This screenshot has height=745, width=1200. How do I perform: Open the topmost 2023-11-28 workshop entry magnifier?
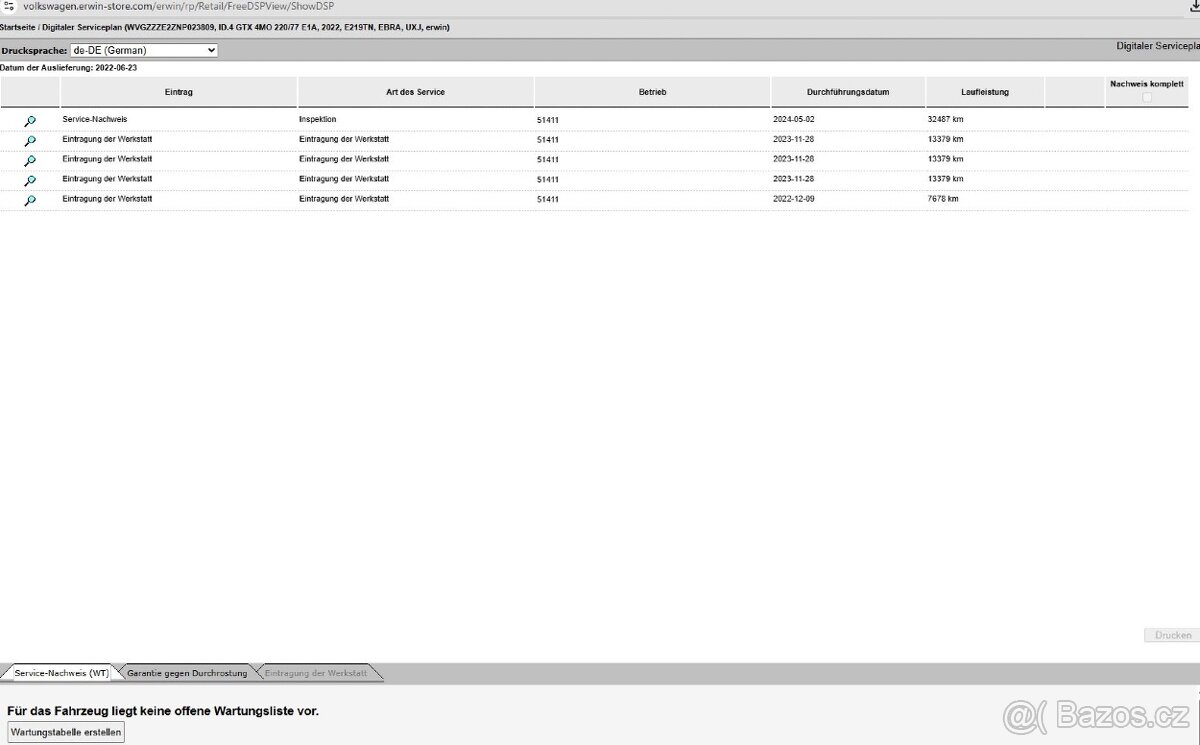30,141
